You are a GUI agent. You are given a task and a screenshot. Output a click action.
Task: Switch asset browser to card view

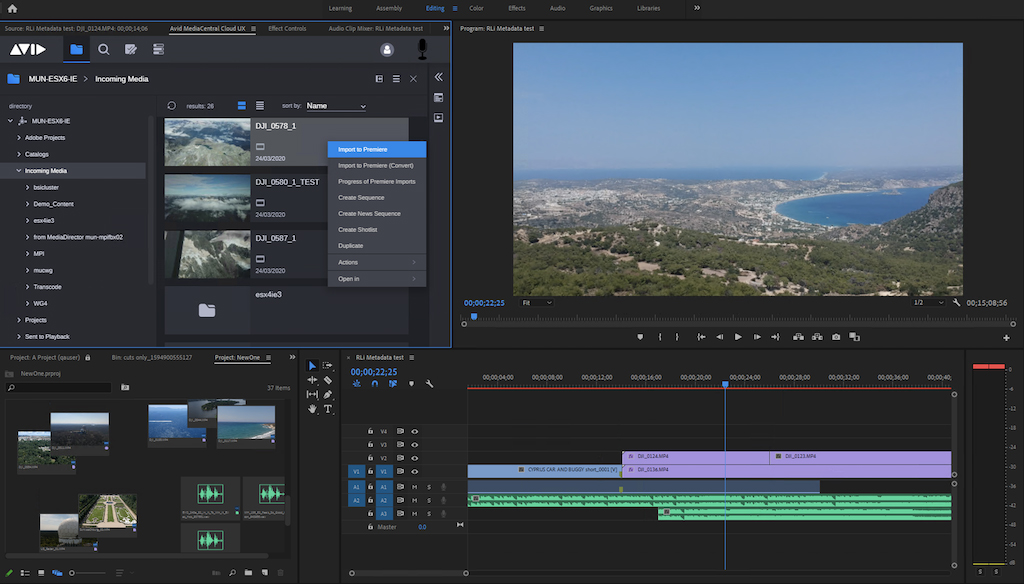[x=242, y=106]
